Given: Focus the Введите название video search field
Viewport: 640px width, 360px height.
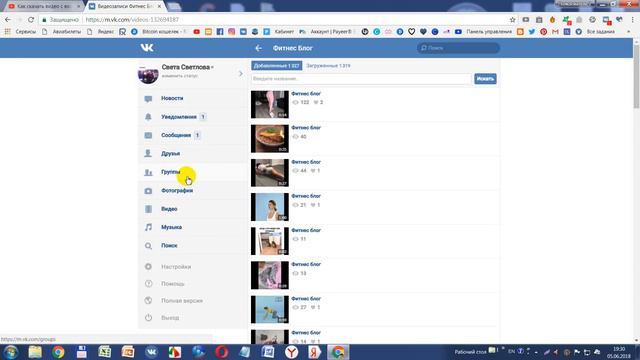Looking at the screenshot, I should click(361, 79).
